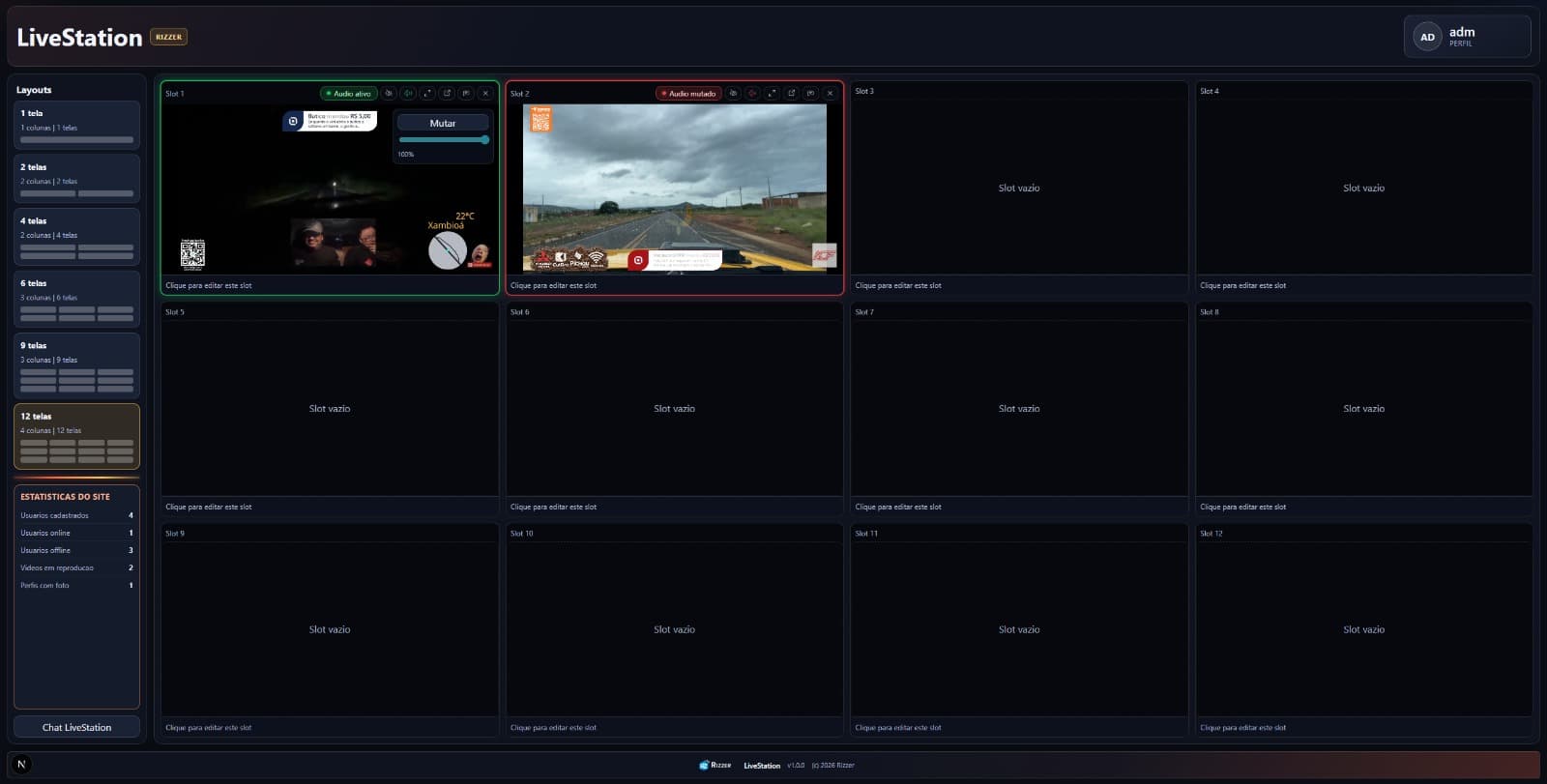This screenshot has width=1547, height=784.
Task: Adjust the Slot 1 volume slider at 100%
Action: 444,139
